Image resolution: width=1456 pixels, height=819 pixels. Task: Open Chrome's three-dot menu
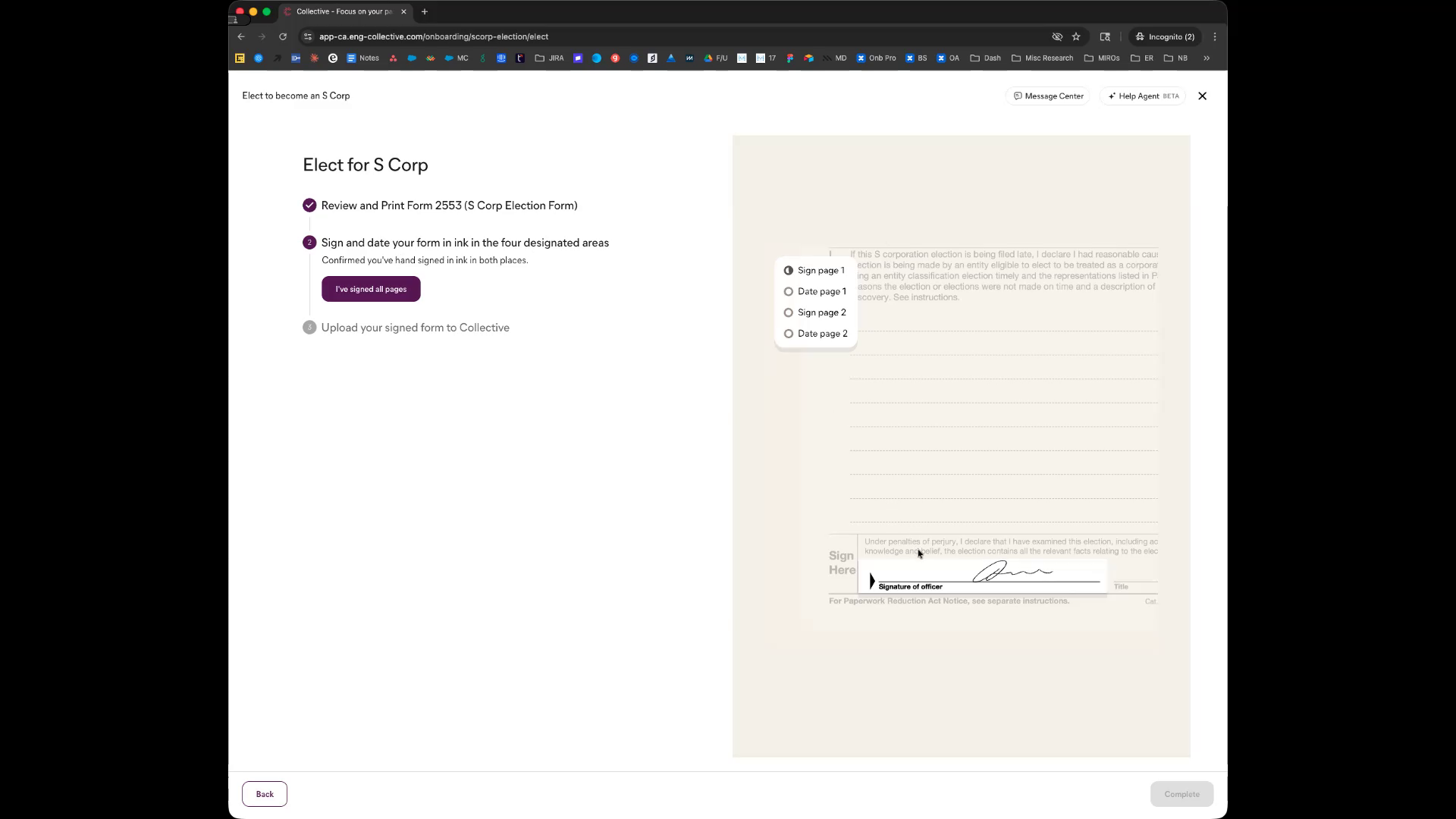coord(1215,36)
